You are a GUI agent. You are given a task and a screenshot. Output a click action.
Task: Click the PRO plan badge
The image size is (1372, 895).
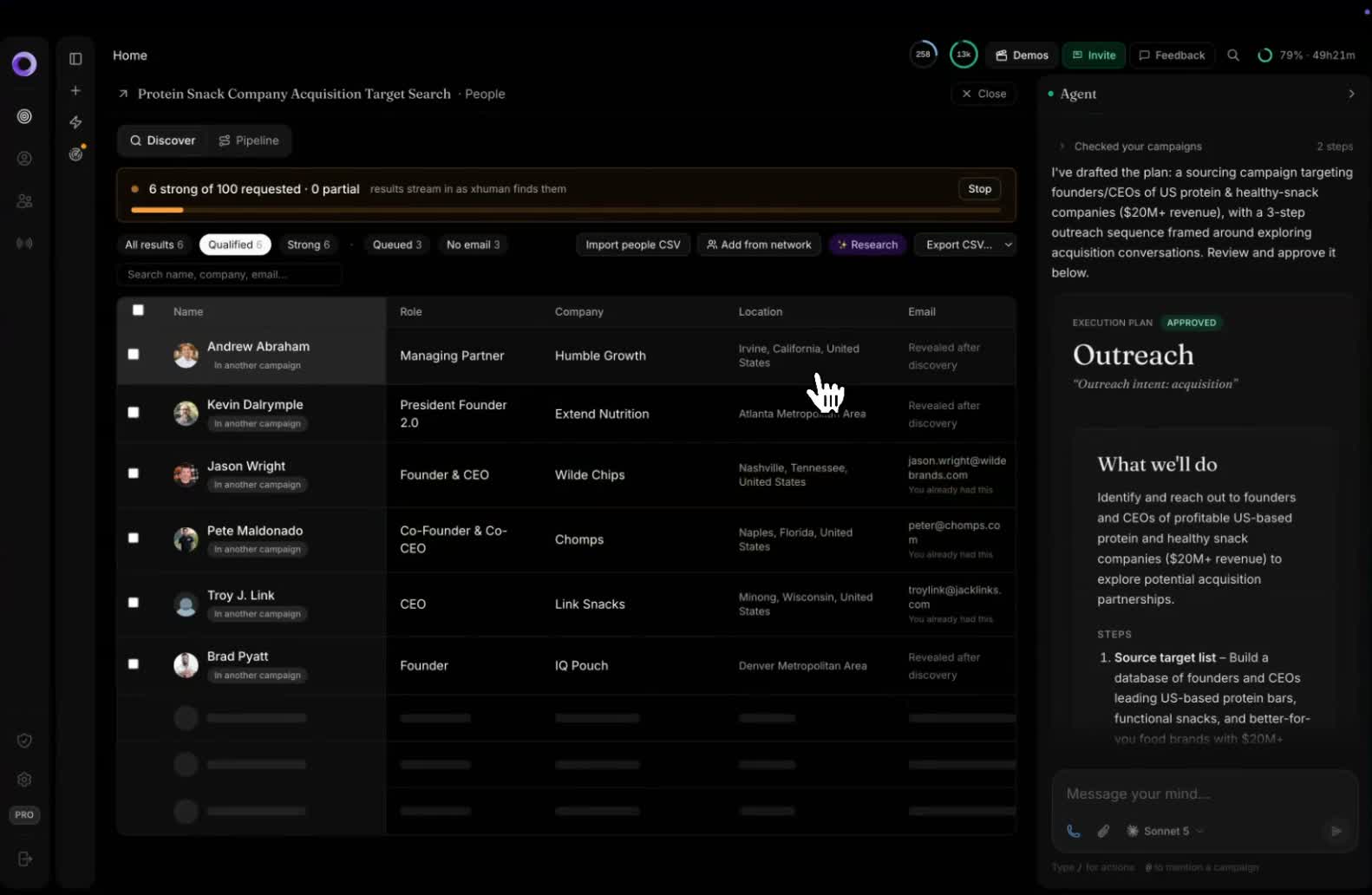click(x=24, y=815)
